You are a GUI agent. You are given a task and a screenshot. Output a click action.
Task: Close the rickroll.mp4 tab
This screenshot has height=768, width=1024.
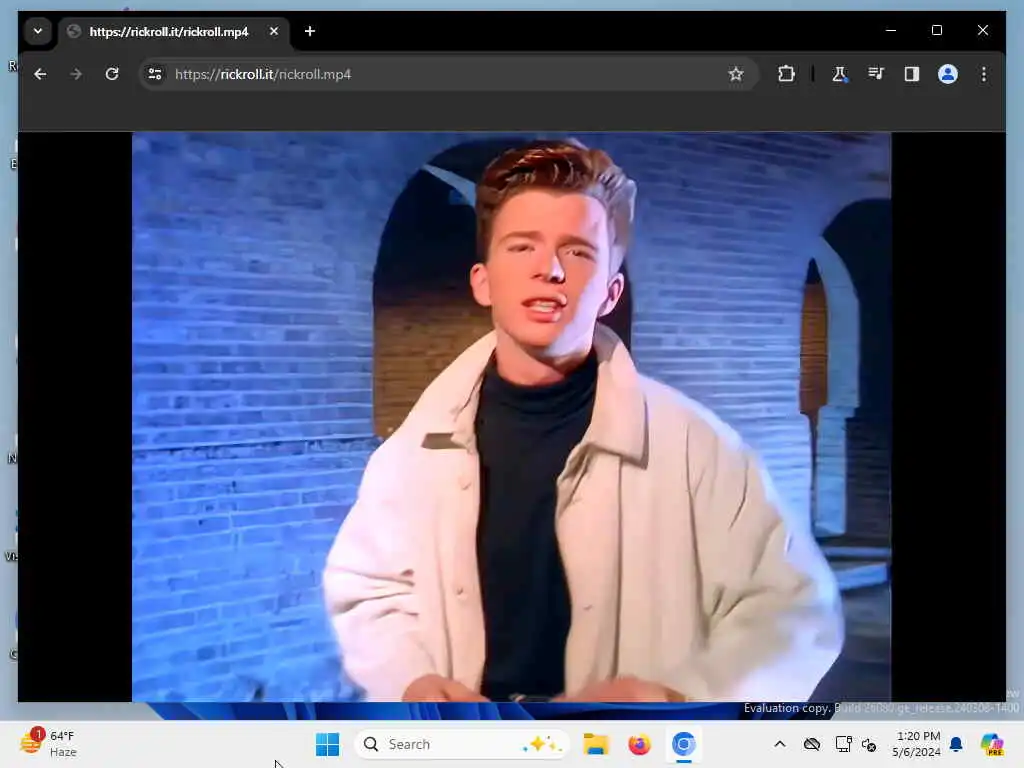274,31
